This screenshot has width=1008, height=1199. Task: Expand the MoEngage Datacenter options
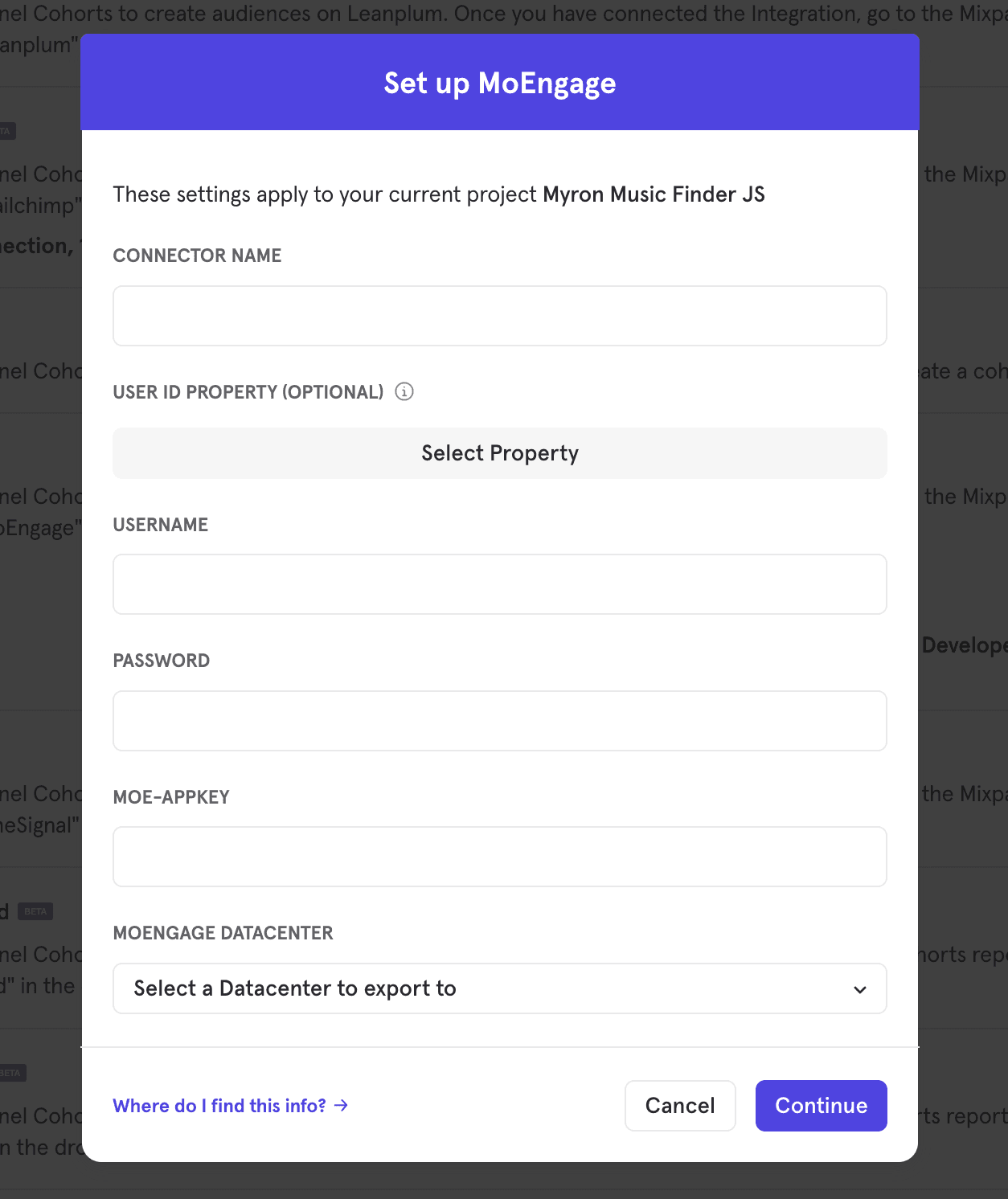pyautogui.click(x=499, y=988)
